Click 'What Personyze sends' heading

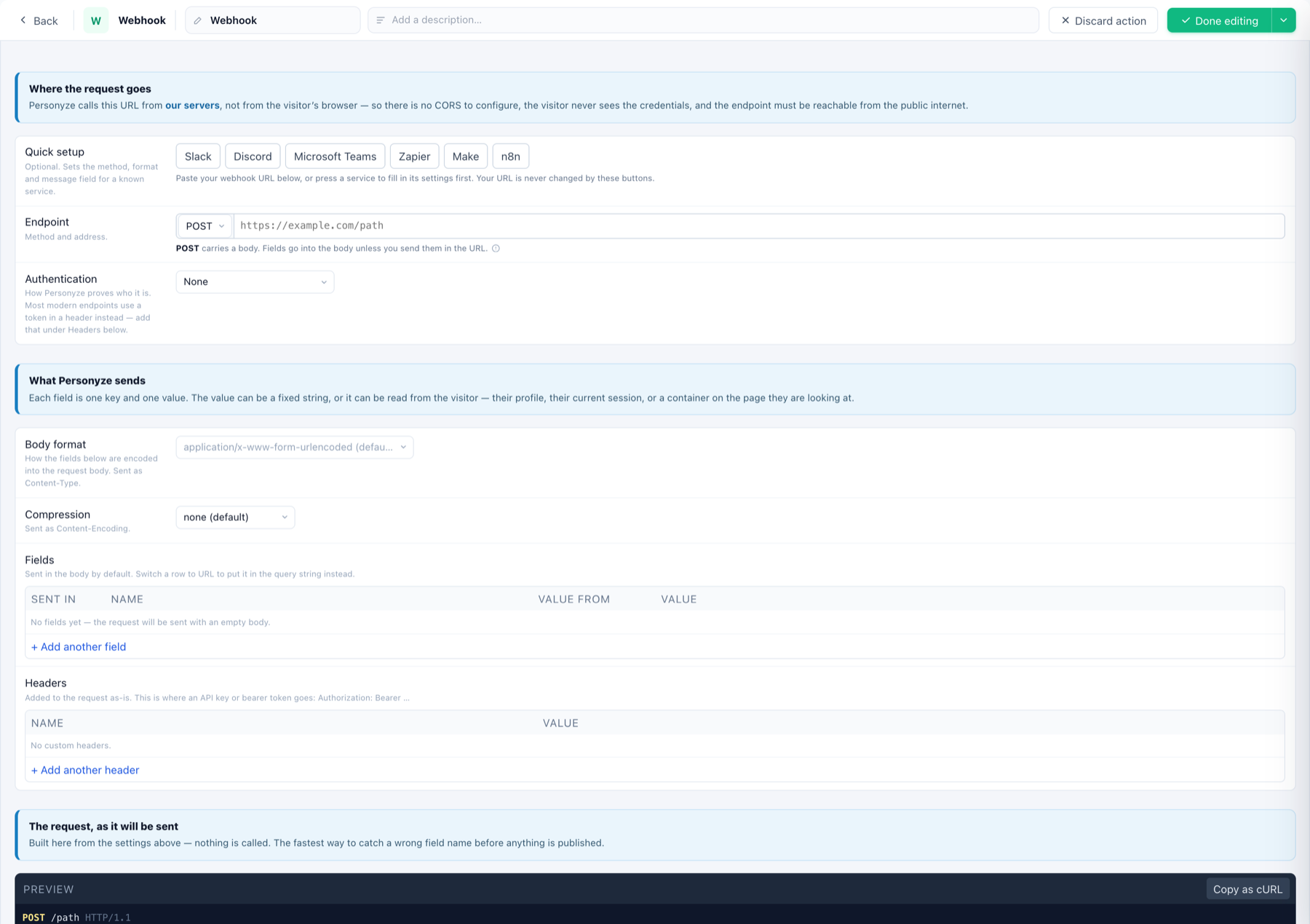(87, 381)
